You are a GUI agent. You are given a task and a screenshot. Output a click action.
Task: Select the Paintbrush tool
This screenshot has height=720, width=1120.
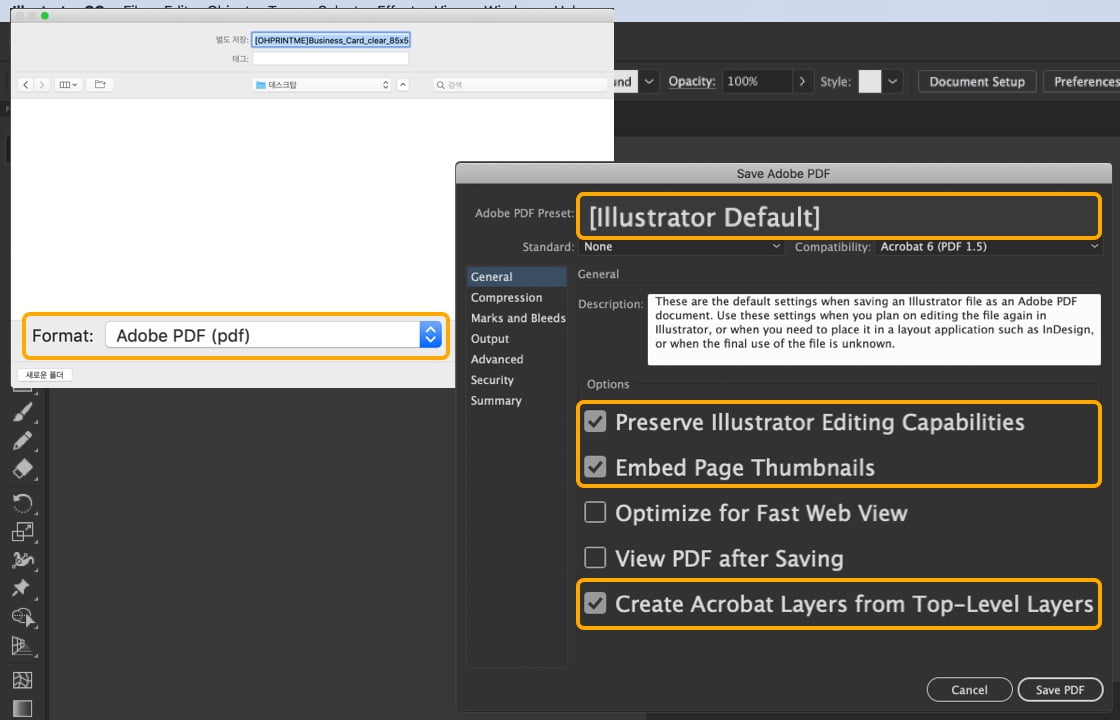point(22,412)
